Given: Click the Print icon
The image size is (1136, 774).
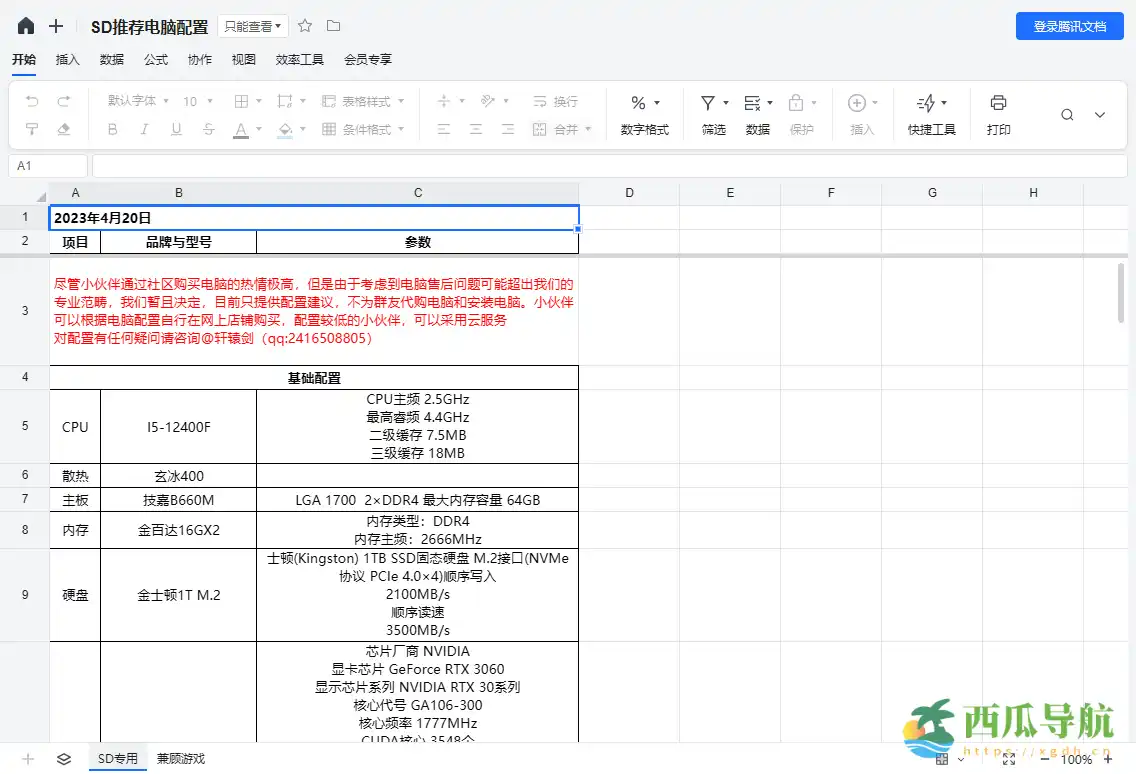Looking at the screenshot, I should click(997, 102).
